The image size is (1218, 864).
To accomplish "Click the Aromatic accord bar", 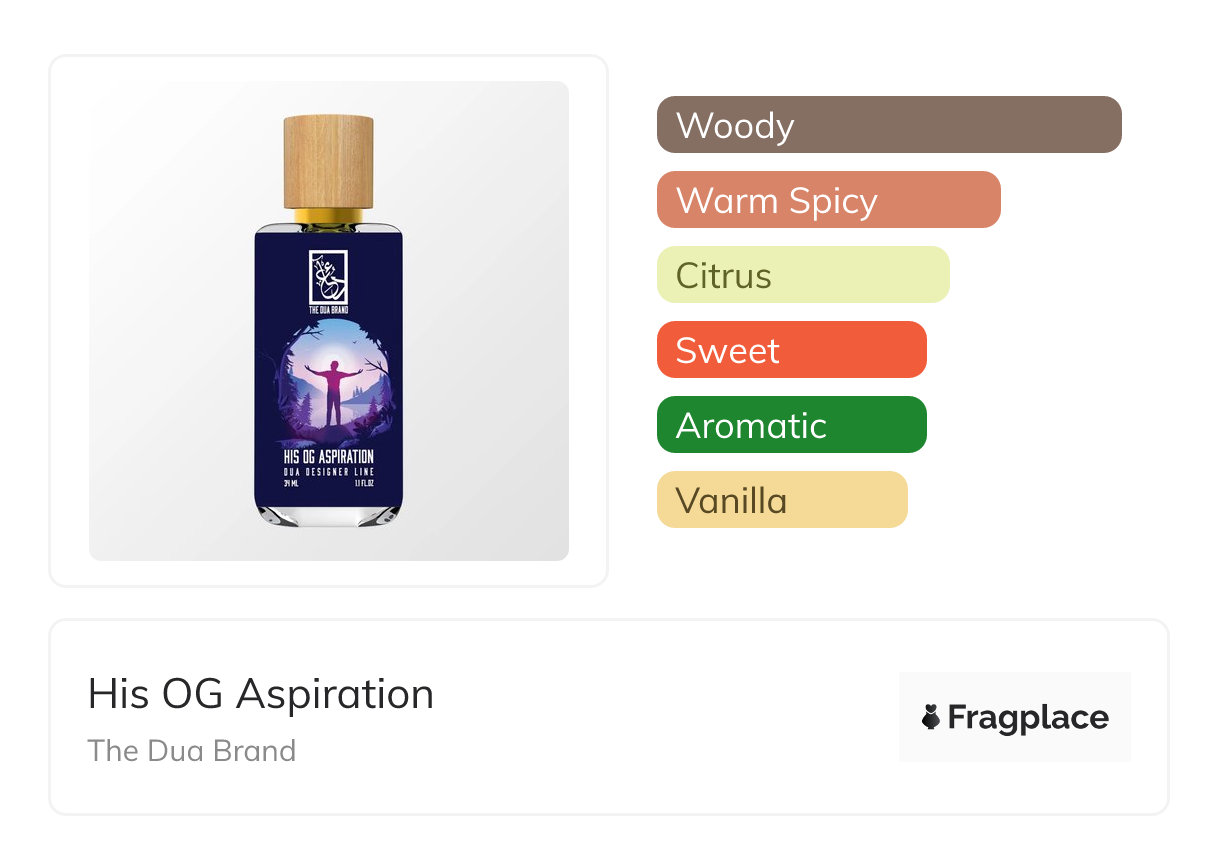I will 791,425.
